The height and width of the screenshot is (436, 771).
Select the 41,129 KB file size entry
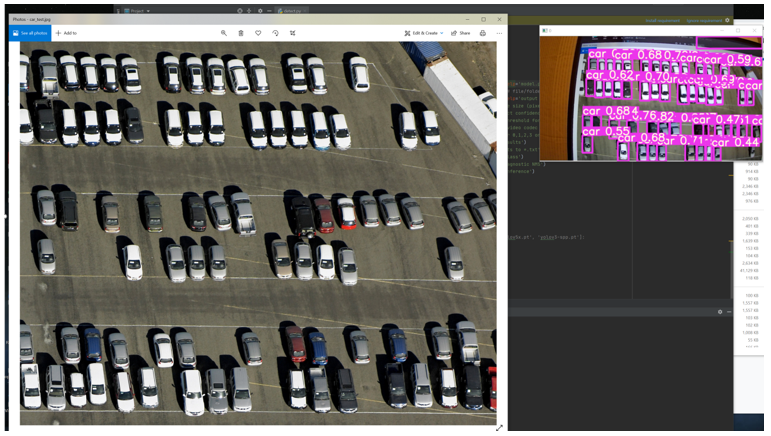point(749,270)
